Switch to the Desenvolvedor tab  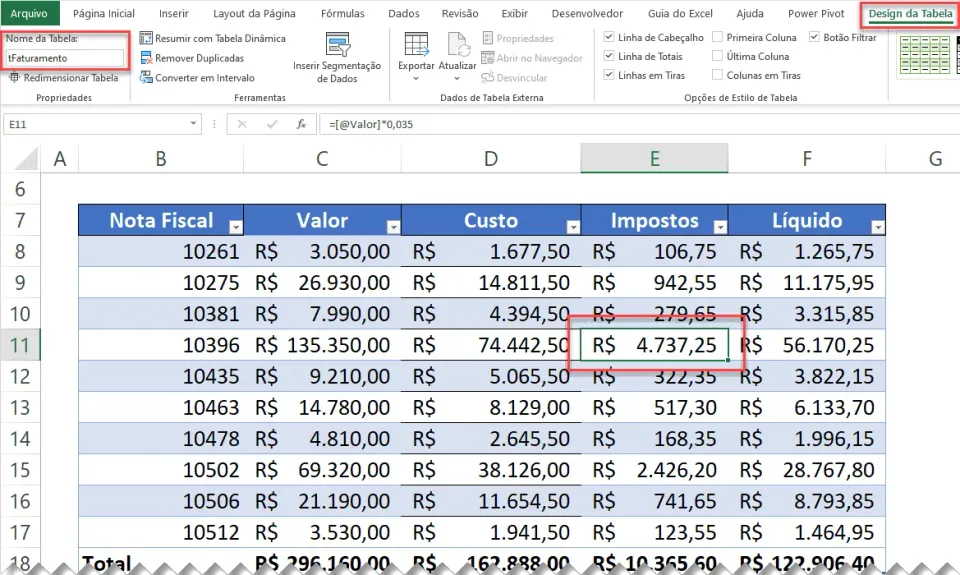[x=587, y=13]
